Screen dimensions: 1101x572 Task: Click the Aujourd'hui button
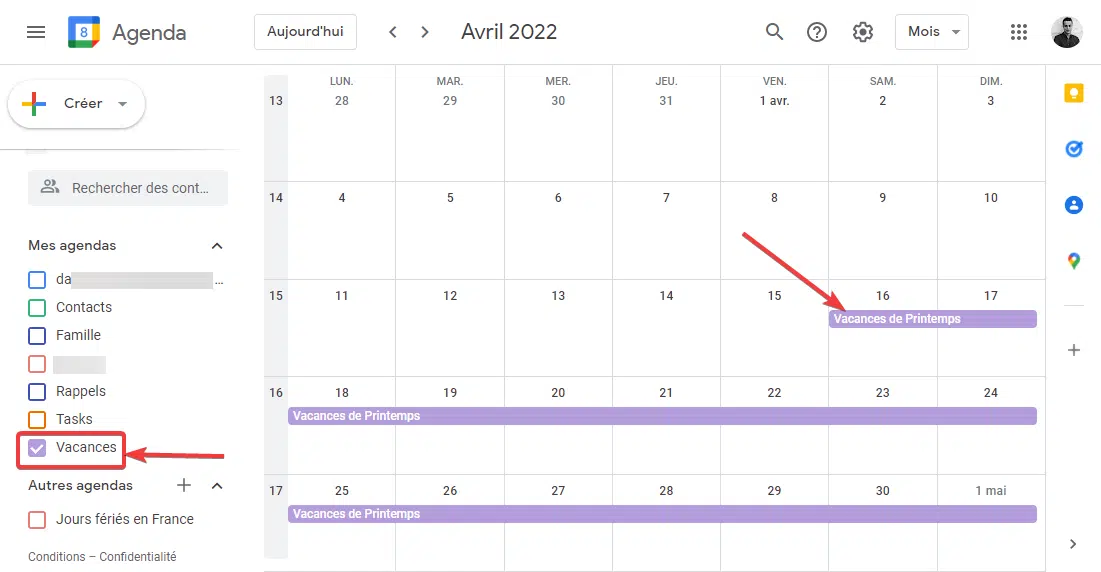click(305, 32)
